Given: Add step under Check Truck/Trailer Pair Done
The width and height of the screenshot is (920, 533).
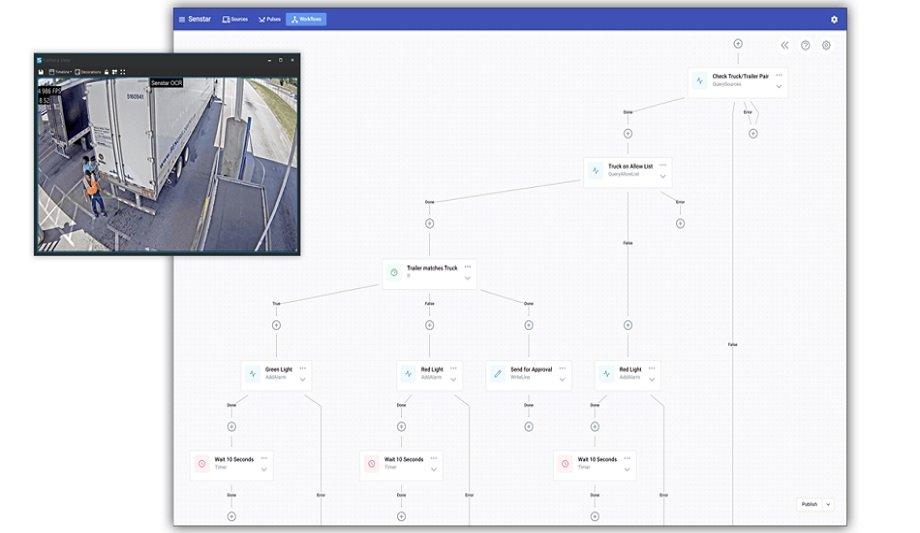Looking at the screenshot, I should (628, 134).
